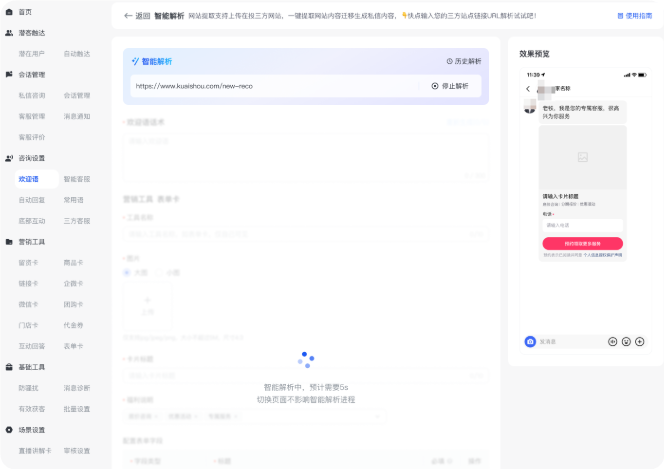
Task: Click the phone preview back chevron
Action: [528, 88]
